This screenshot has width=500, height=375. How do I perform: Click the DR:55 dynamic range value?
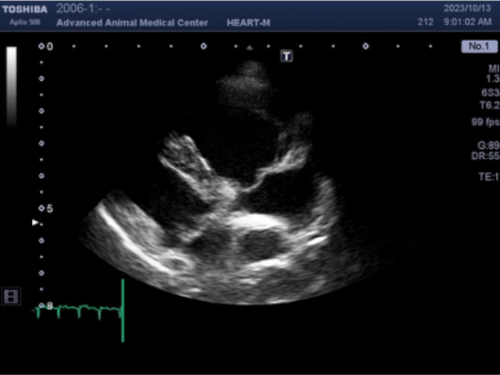[x=485, y=156]
